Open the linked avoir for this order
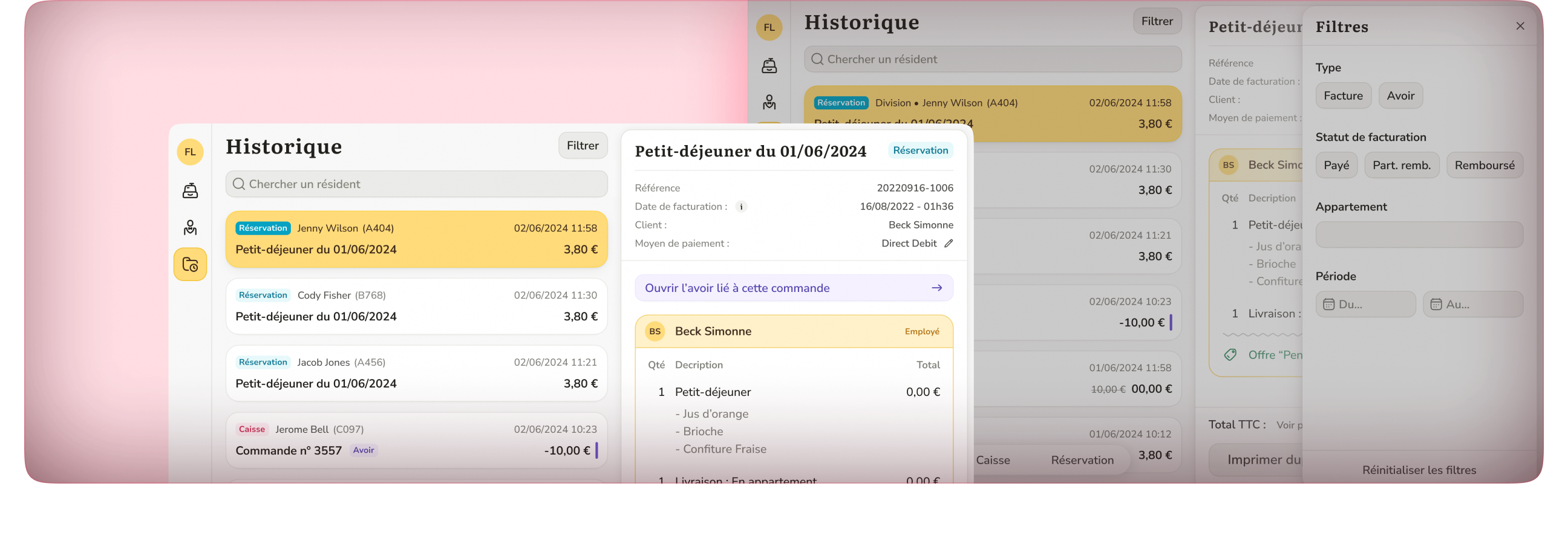Image resolution: width=1568 pixels, height=544 pixels. [x=793, y=288]
